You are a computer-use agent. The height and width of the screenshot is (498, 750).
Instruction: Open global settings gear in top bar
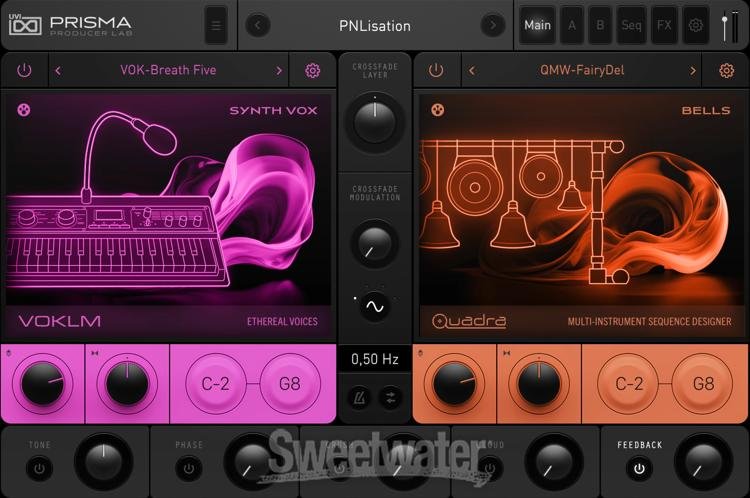pos(695,25)
